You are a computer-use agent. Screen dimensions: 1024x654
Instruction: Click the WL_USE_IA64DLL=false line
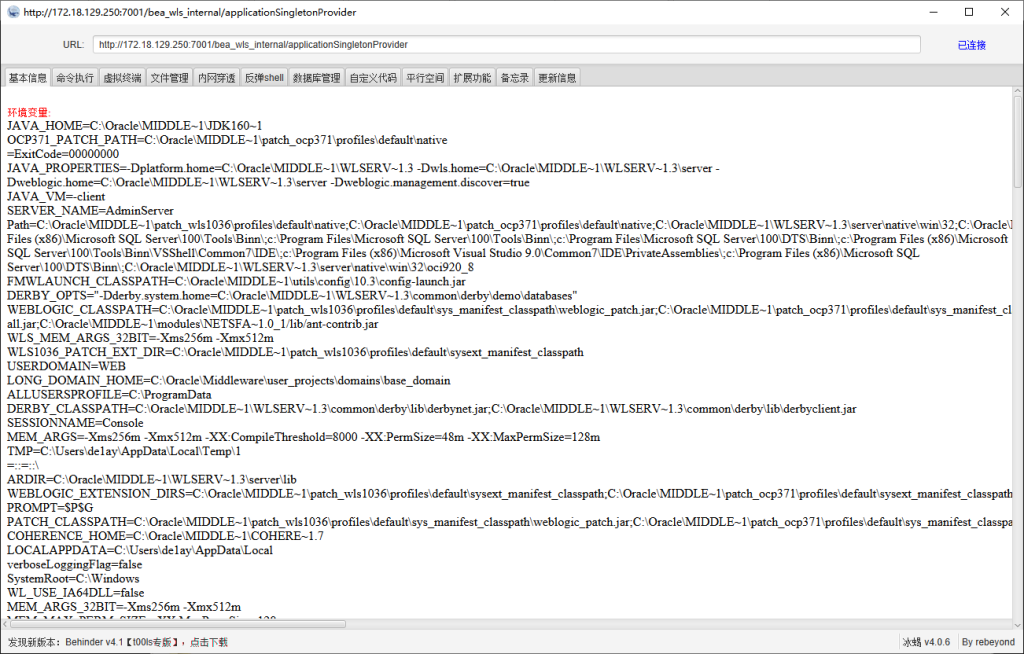click(76, 593)
